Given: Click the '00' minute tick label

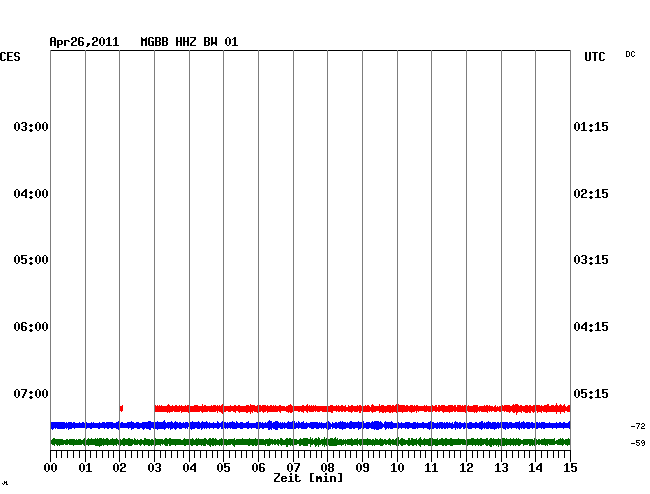Looking at the screenshot, I should (51, 467).
